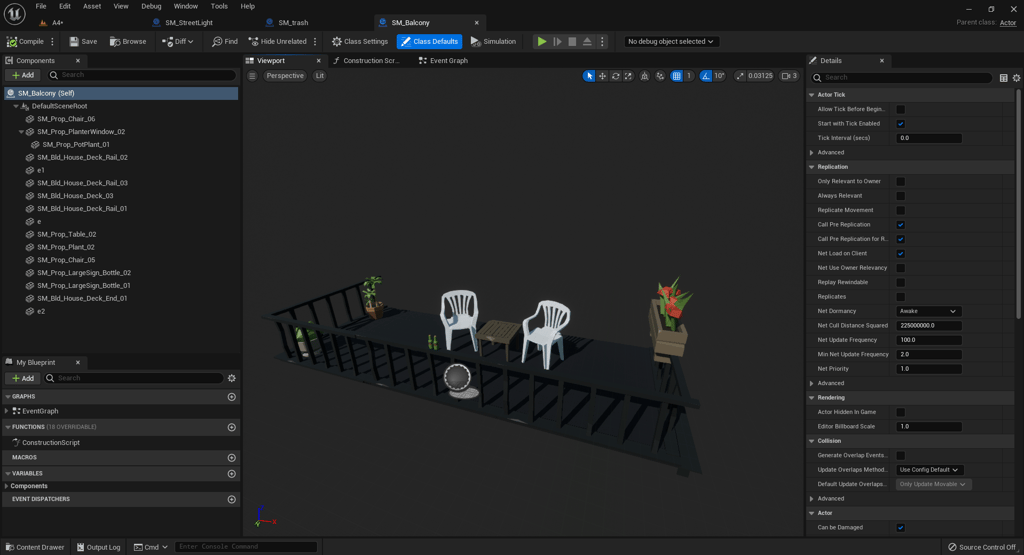This screenshot has height=555, width=1024.
Task: Open the Asset menu
Action: (x=92, y=6)
